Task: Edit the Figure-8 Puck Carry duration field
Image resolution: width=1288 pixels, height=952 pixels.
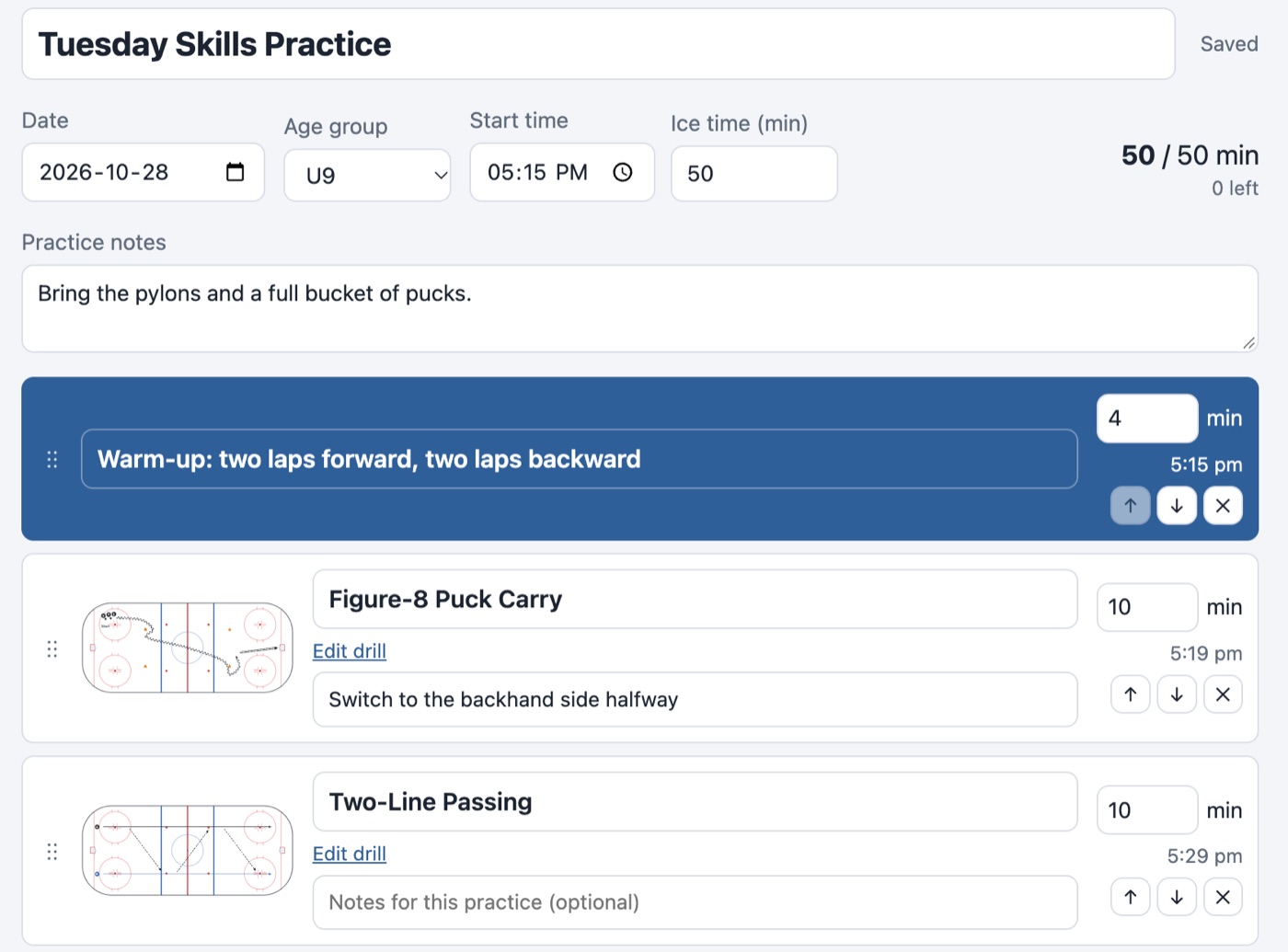Action: point(1147,607)
